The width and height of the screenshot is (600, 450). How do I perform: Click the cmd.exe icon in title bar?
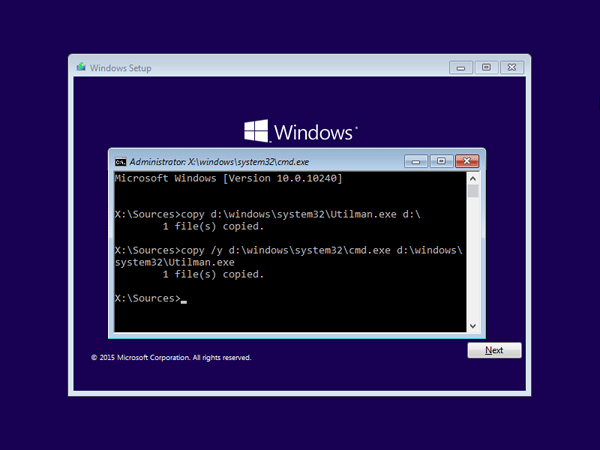click(x=121, y=161)
